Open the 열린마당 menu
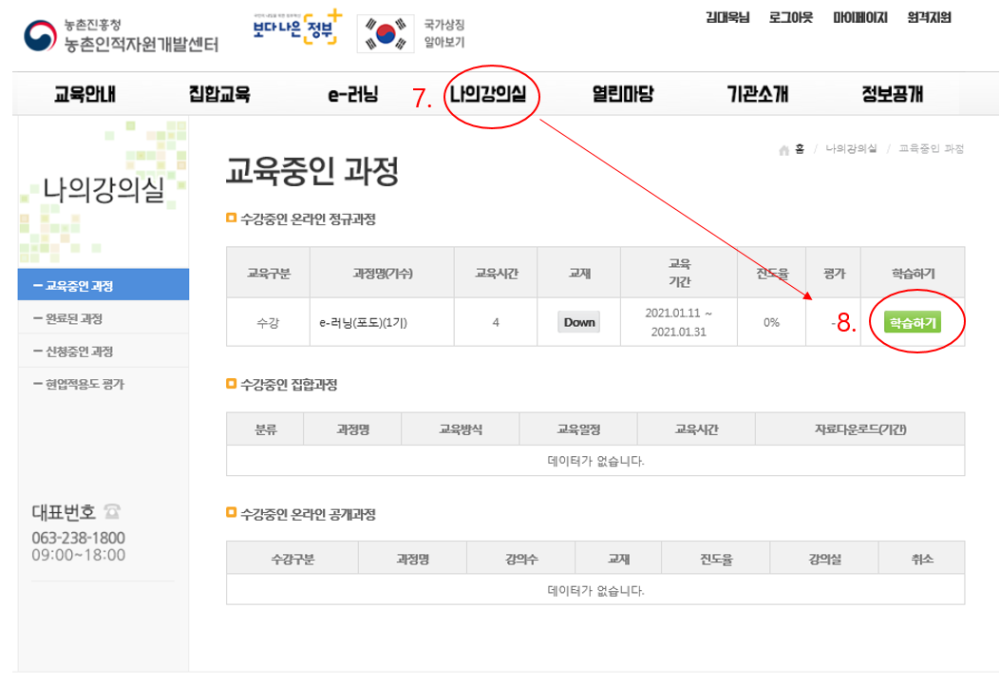This screenshot has width=1000, height=685. click(622, 95)
